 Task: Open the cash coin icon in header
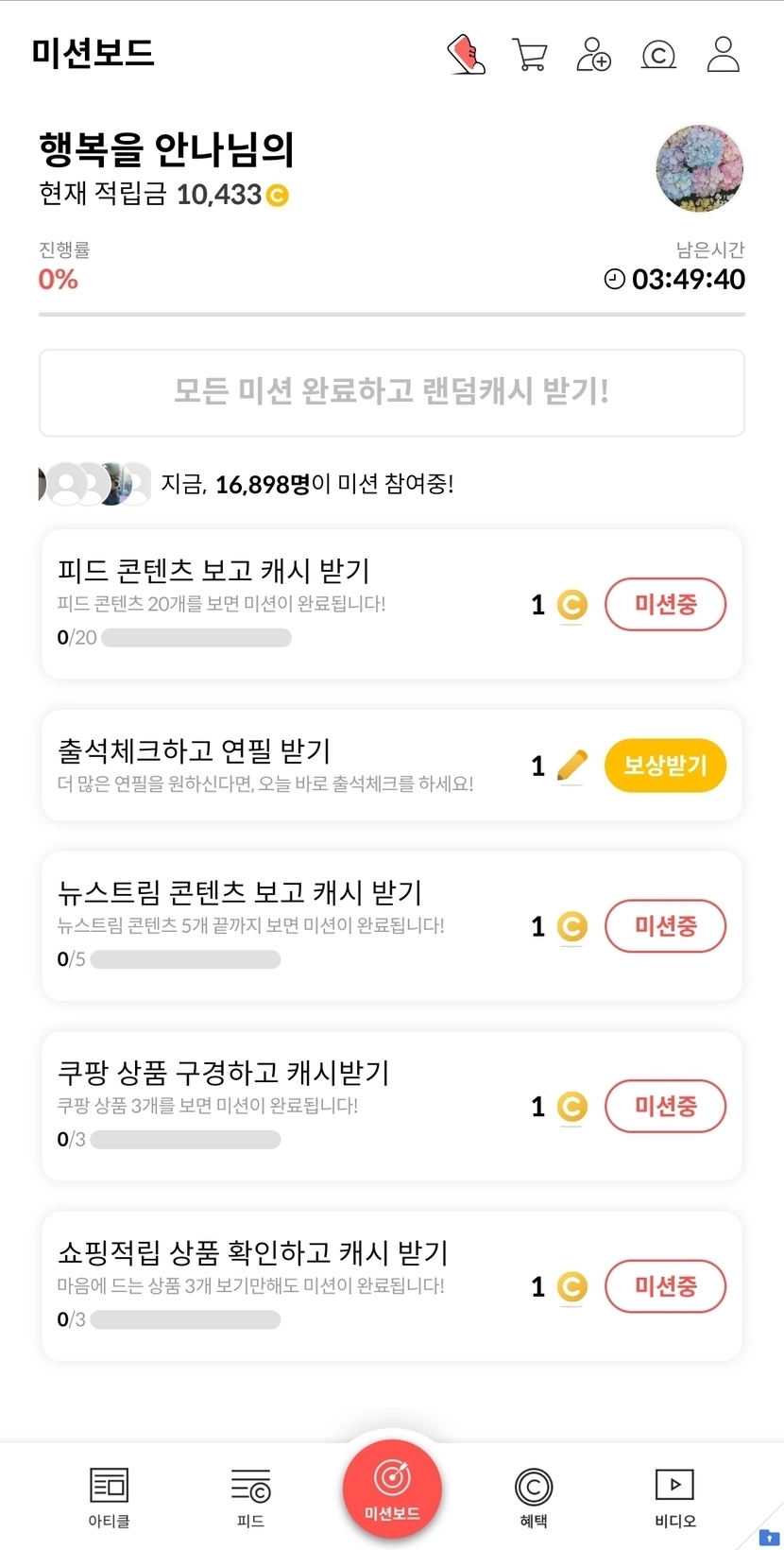(658, 55)
